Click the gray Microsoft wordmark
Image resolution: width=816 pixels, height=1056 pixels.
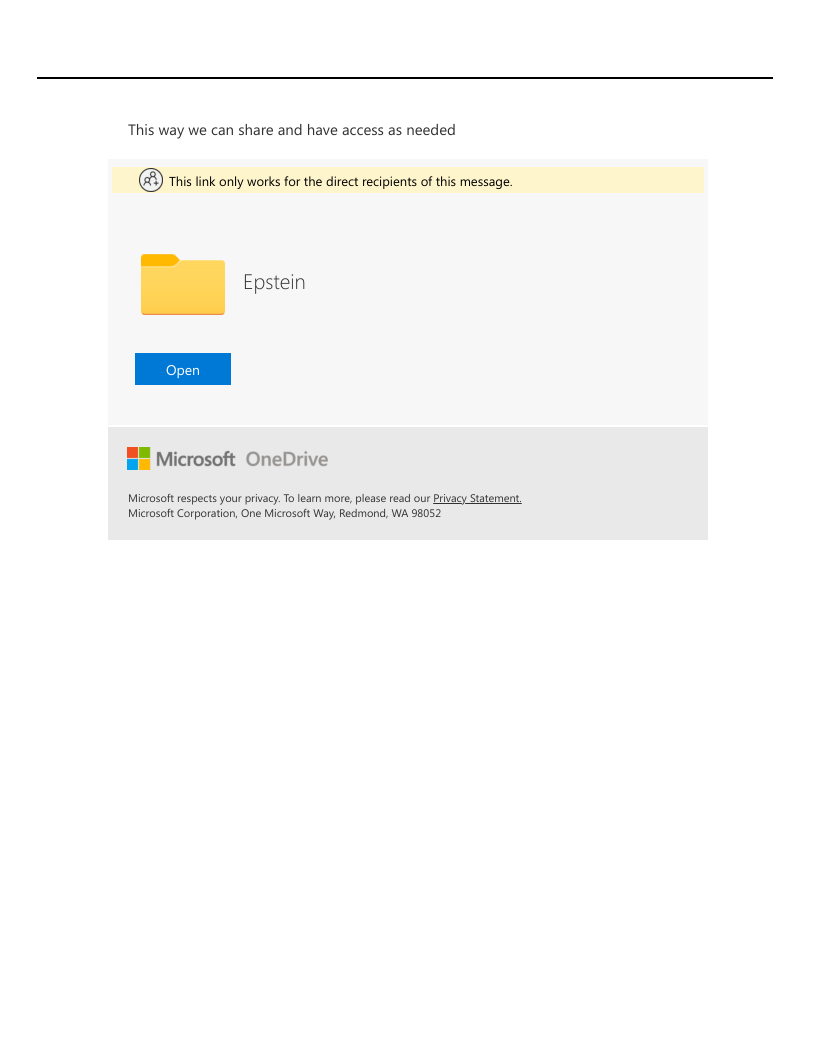(x=195, y=459)
